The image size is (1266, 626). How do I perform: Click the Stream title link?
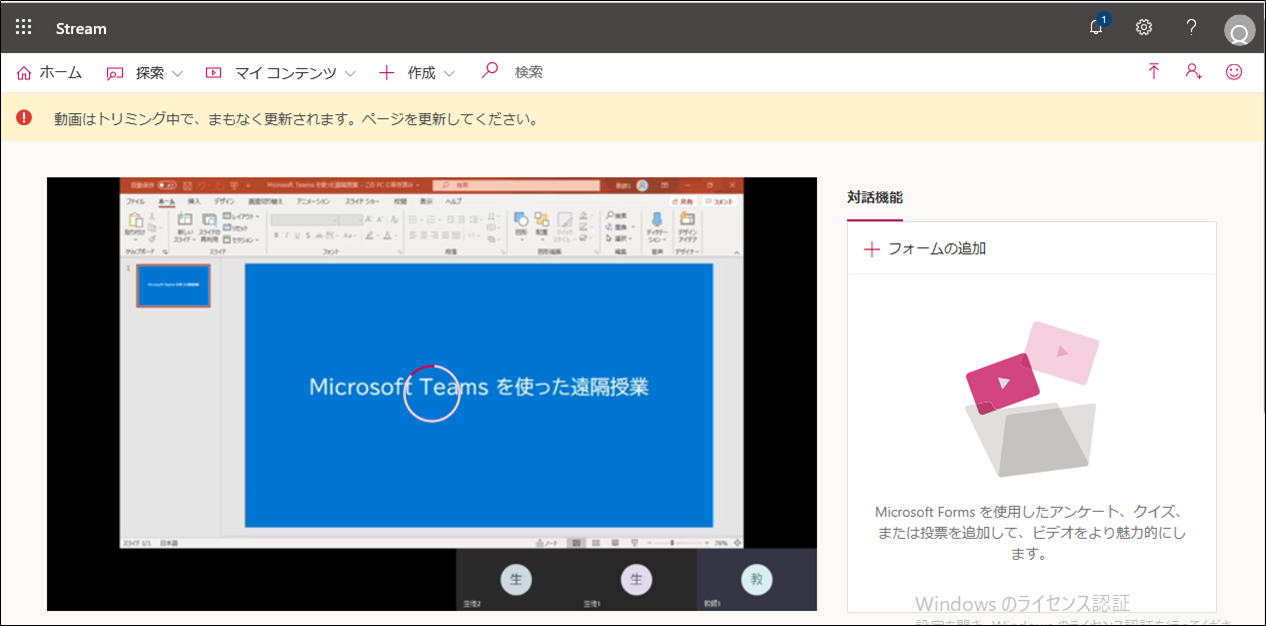click(x=81, y=29)
